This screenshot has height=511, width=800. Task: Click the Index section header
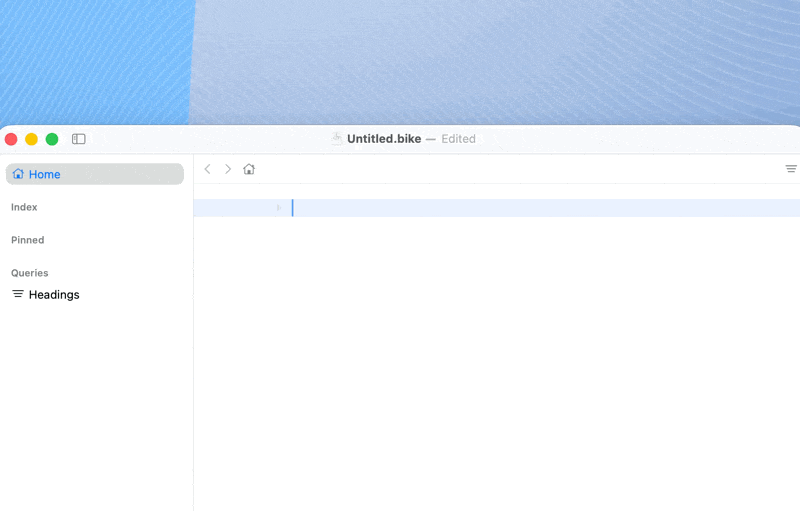(24, 207)
